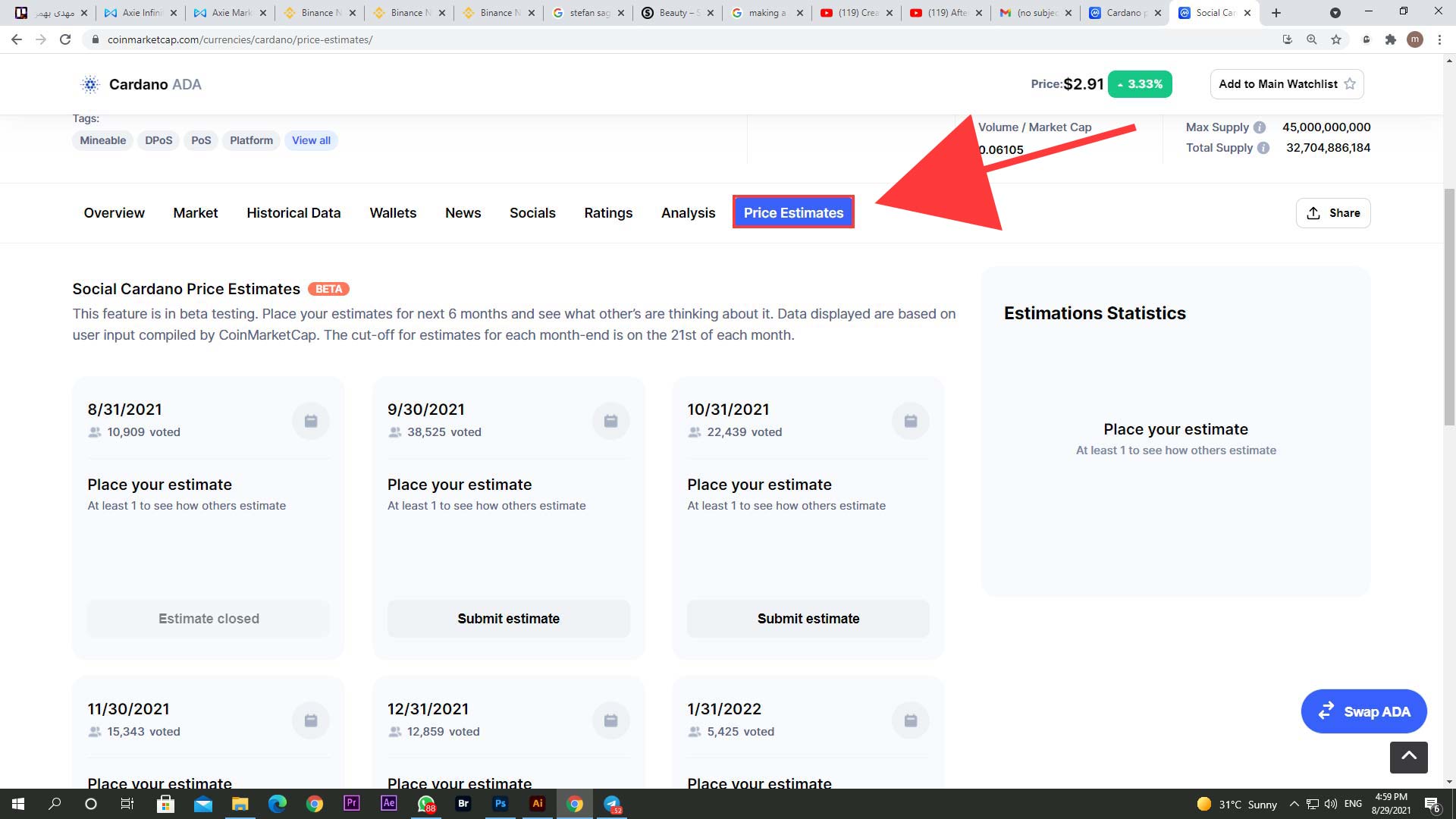Close the Social Cardano browser tab

pyautogui.click(x=1247, y=13)
